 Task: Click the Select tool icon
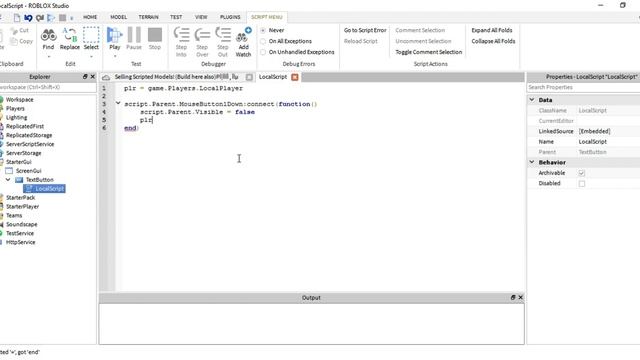click(91, 35)
